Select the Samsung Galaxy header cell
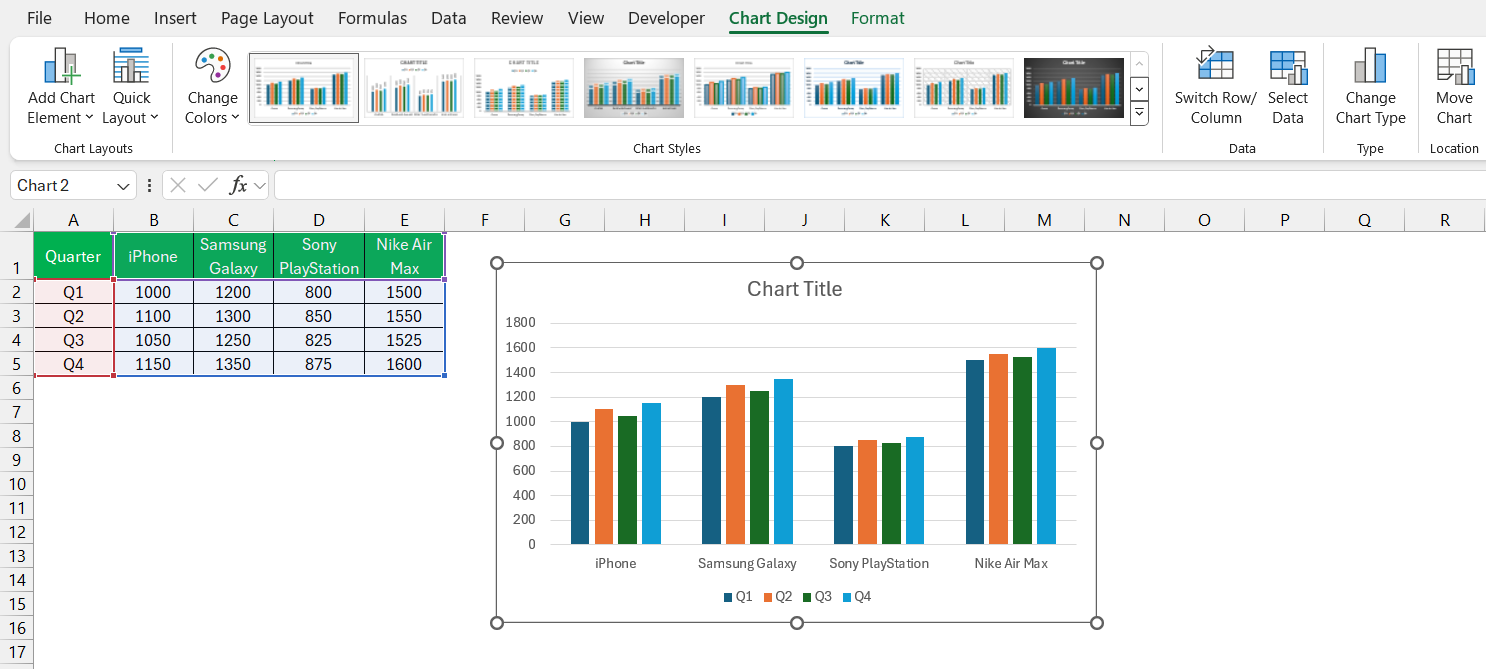 (x=233, y=256)
